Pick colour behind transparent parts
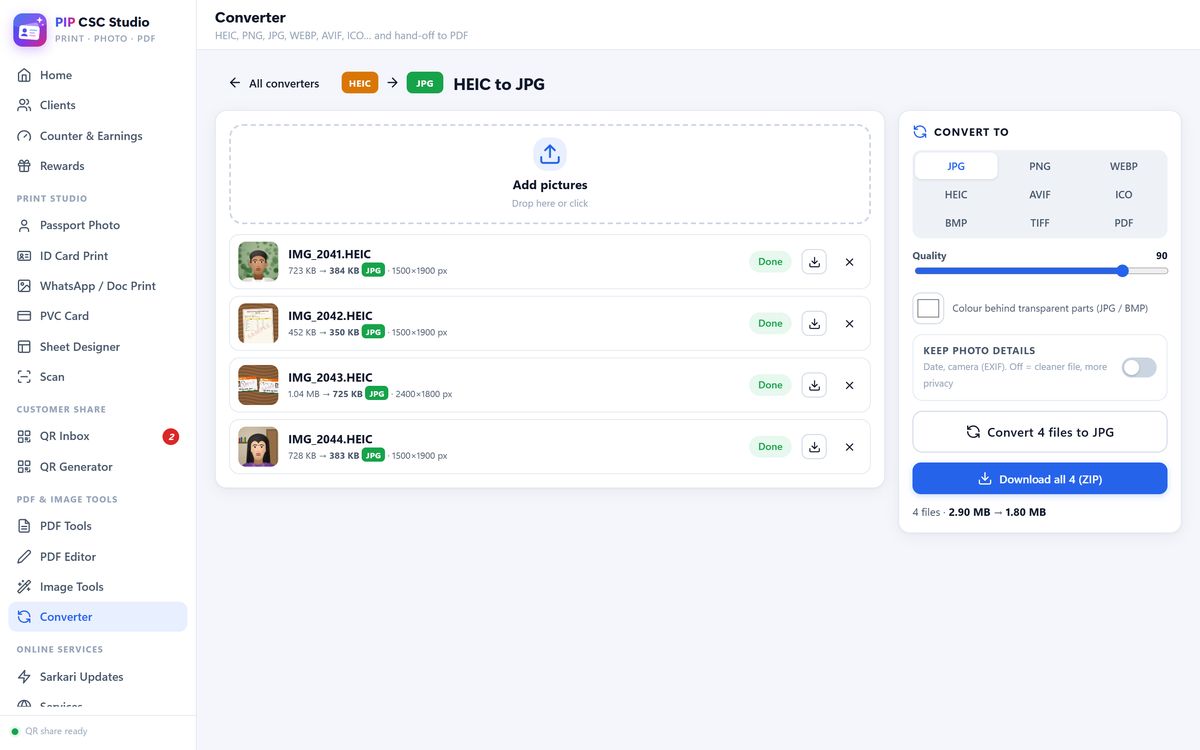This screenshot has height=750, width=1200. pyautogui.click(x=928, y=308)
